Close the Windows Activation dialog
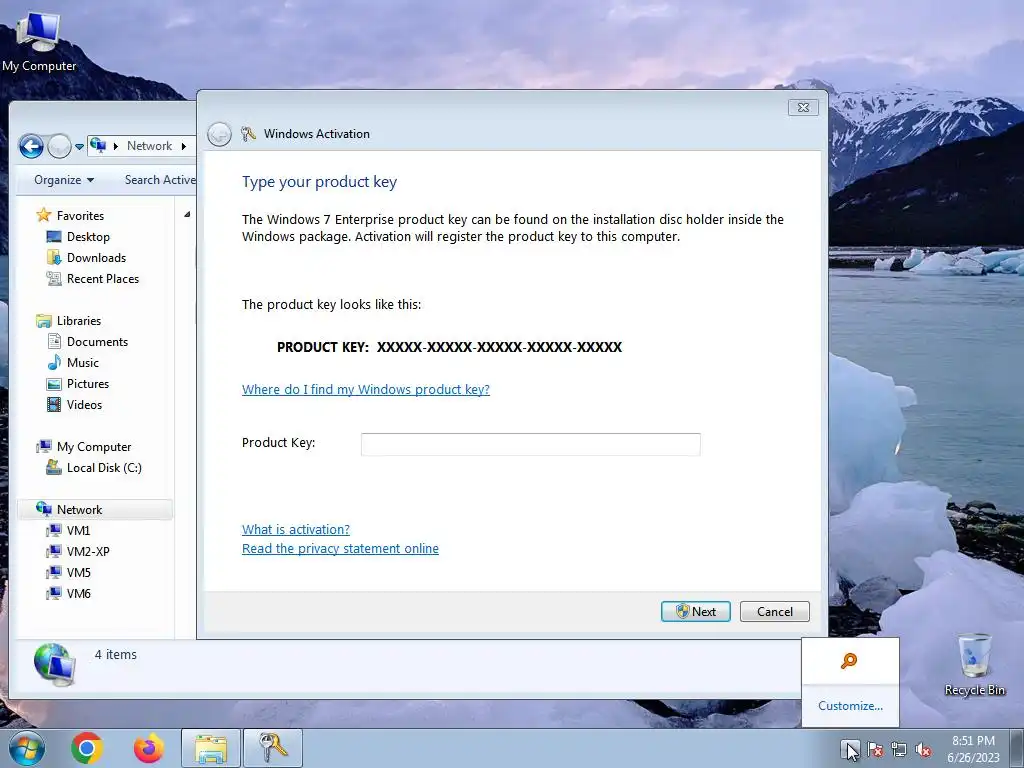This screenshot has height=768, width=1024. [803, 107]
